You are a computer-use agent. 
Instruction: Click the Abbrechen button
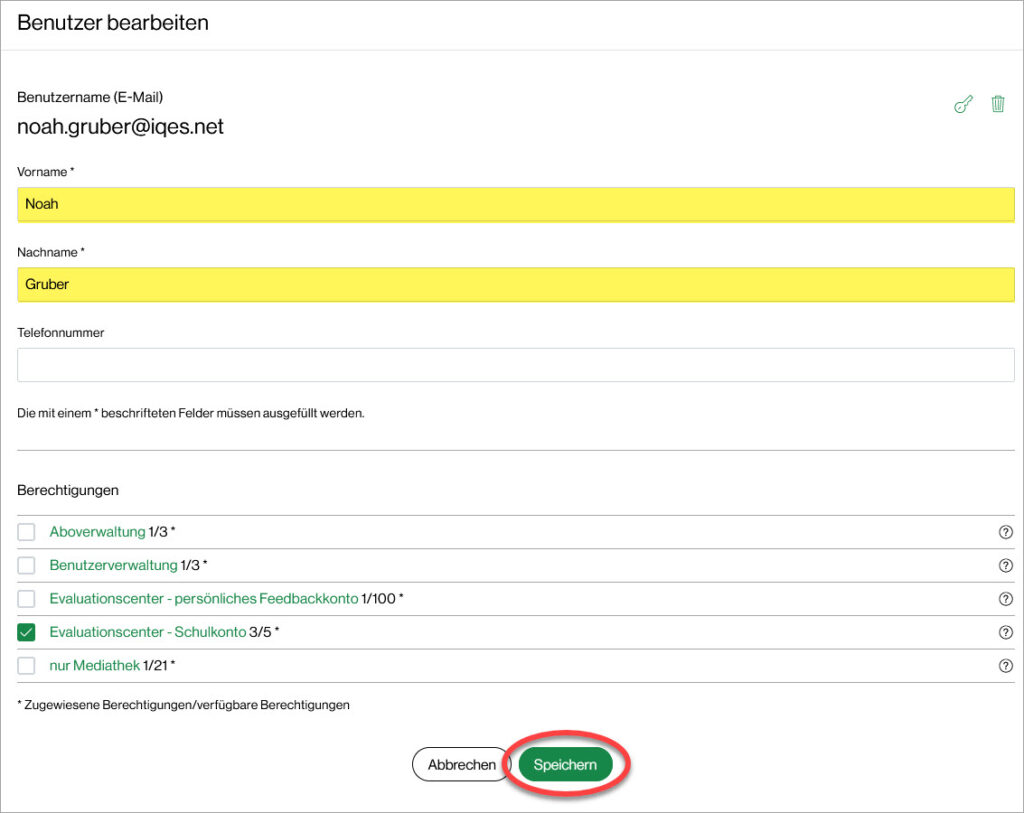click(x=461, y=765)
